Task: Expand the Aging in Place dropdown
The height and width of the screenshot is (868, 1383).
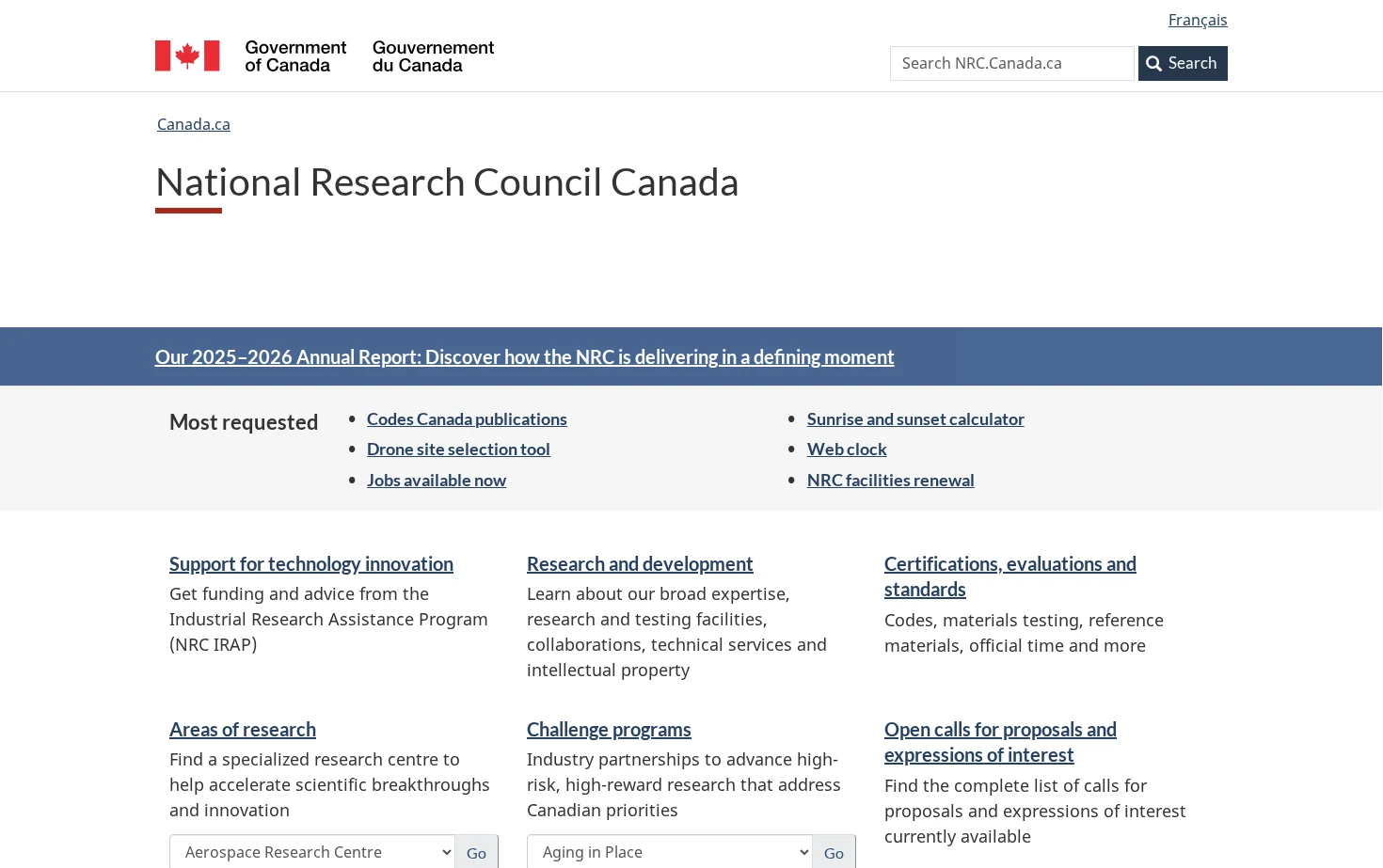Action: tap(670, 852)
